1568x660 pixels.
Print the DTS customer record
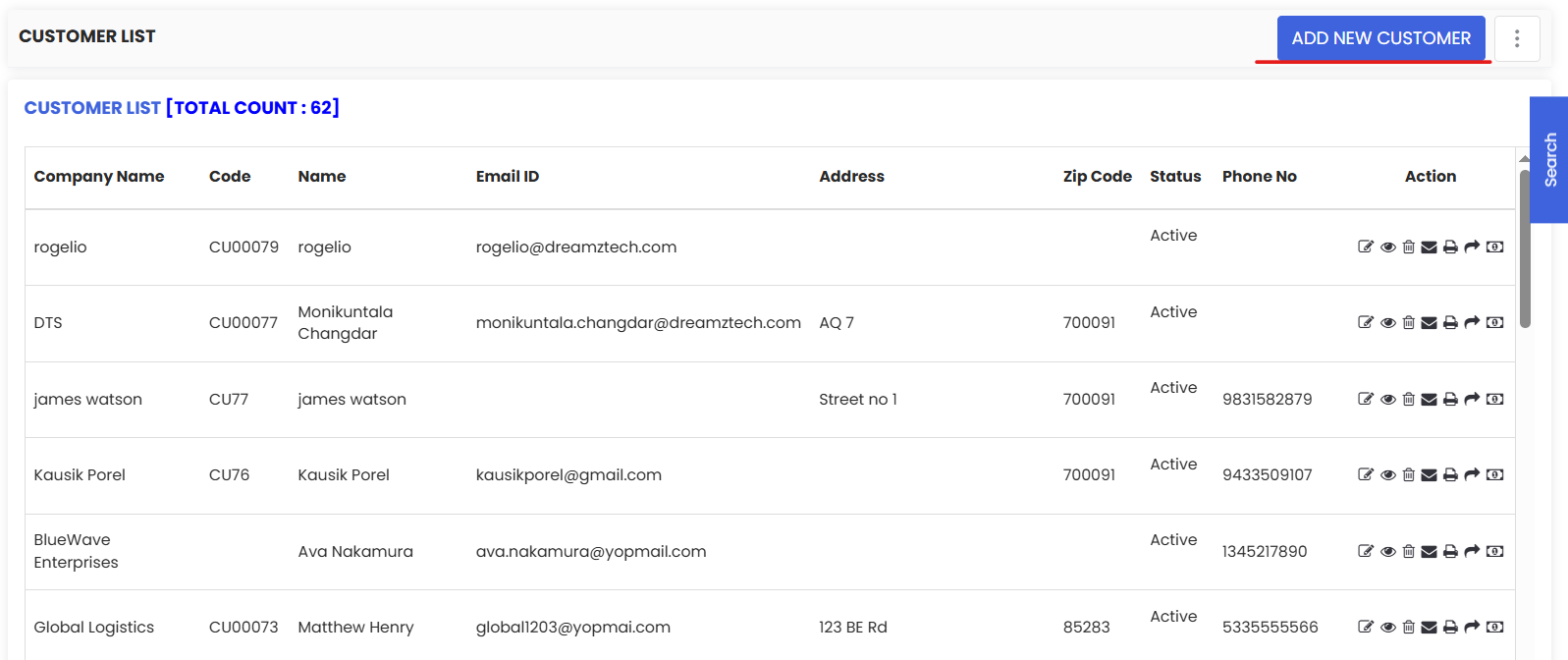click(x=1450, y=323)
